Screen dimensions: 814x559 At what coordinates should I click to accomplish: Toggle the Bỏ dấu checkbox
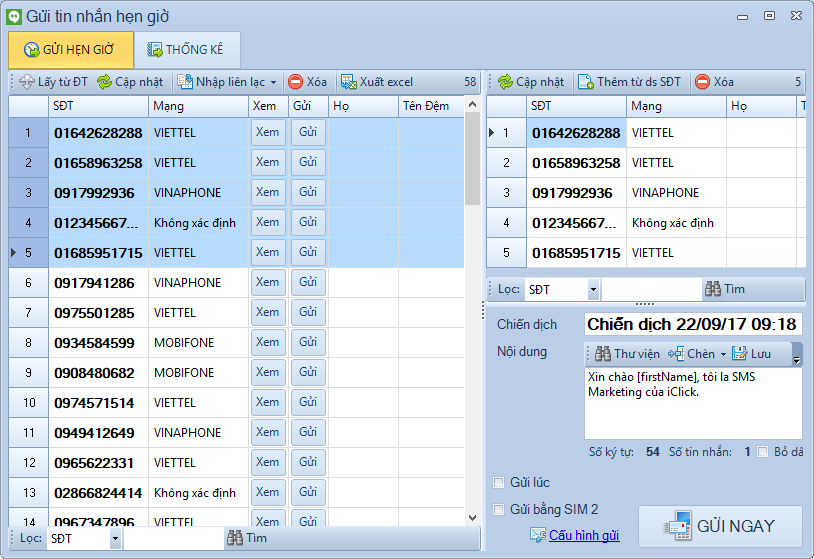click(x=763, y=452)
